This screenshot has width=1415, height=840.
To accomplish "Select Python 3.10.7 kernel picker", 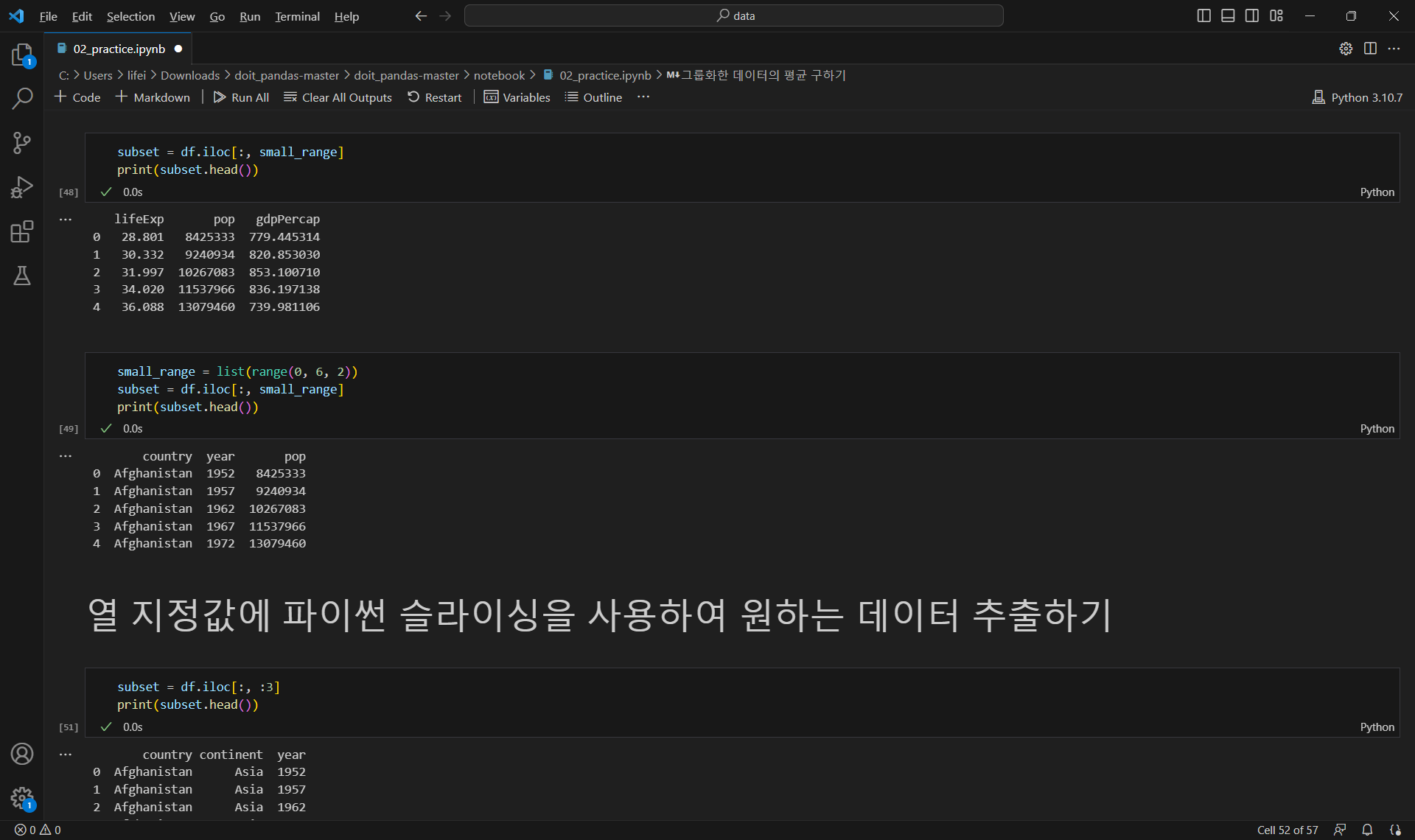I will (x=1358, y=97).
